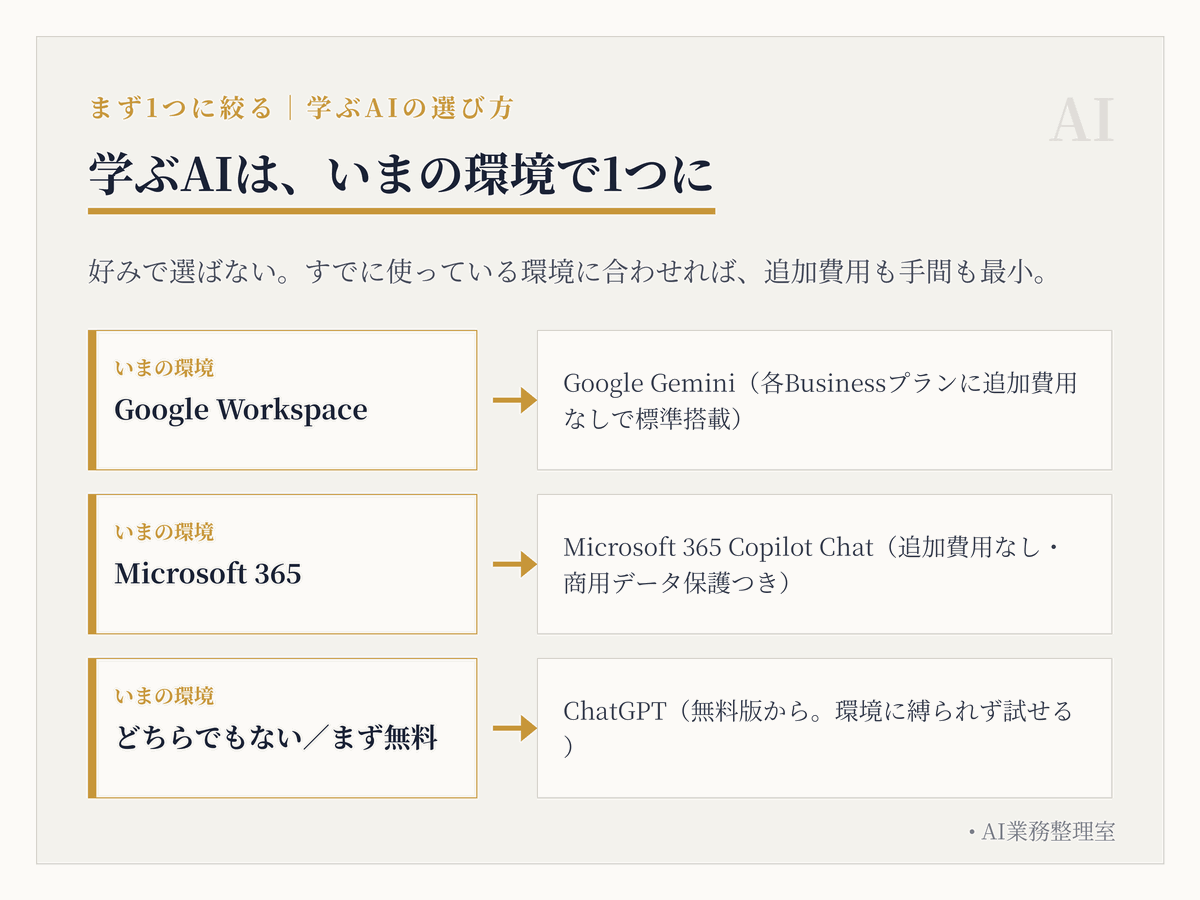Click the 'Microsoft 365 Copilot Chat' recommendation box
The height and width of the screenshot is (900, 1200).
tap(824, 564)
